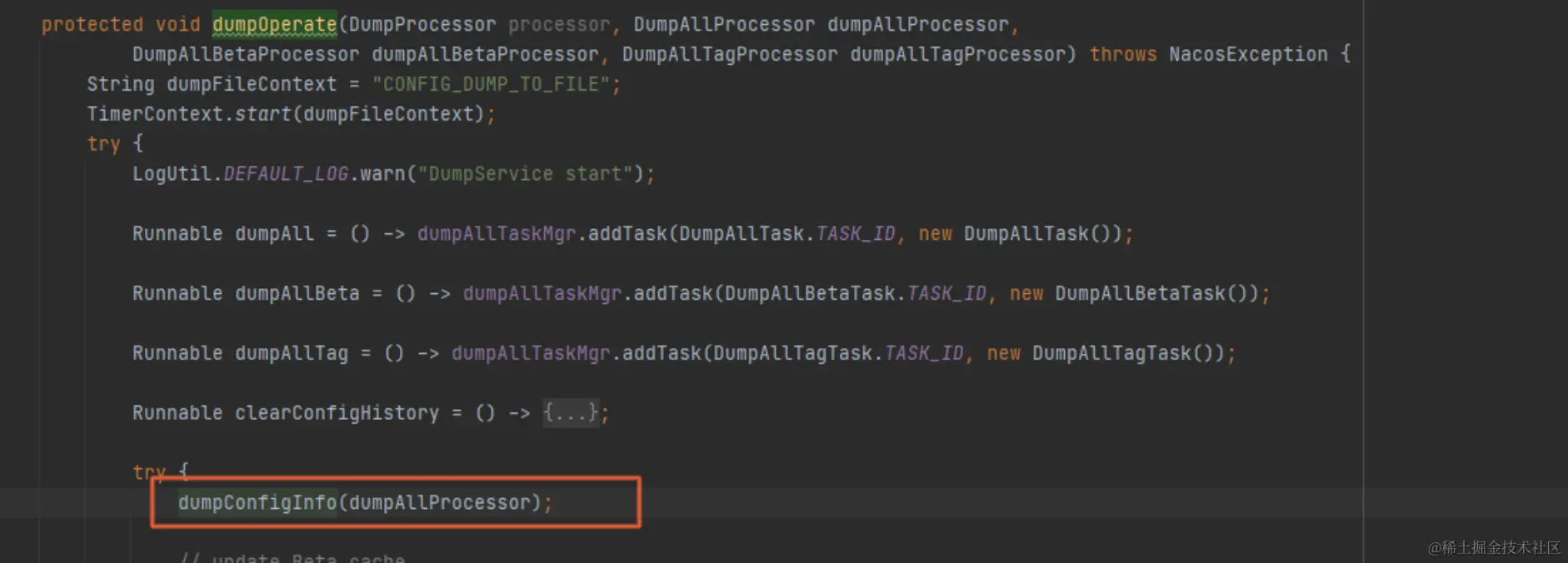Click addTask on the dumpAllTag line
The height and width of the screenshot is (563, 1568).
662,354
